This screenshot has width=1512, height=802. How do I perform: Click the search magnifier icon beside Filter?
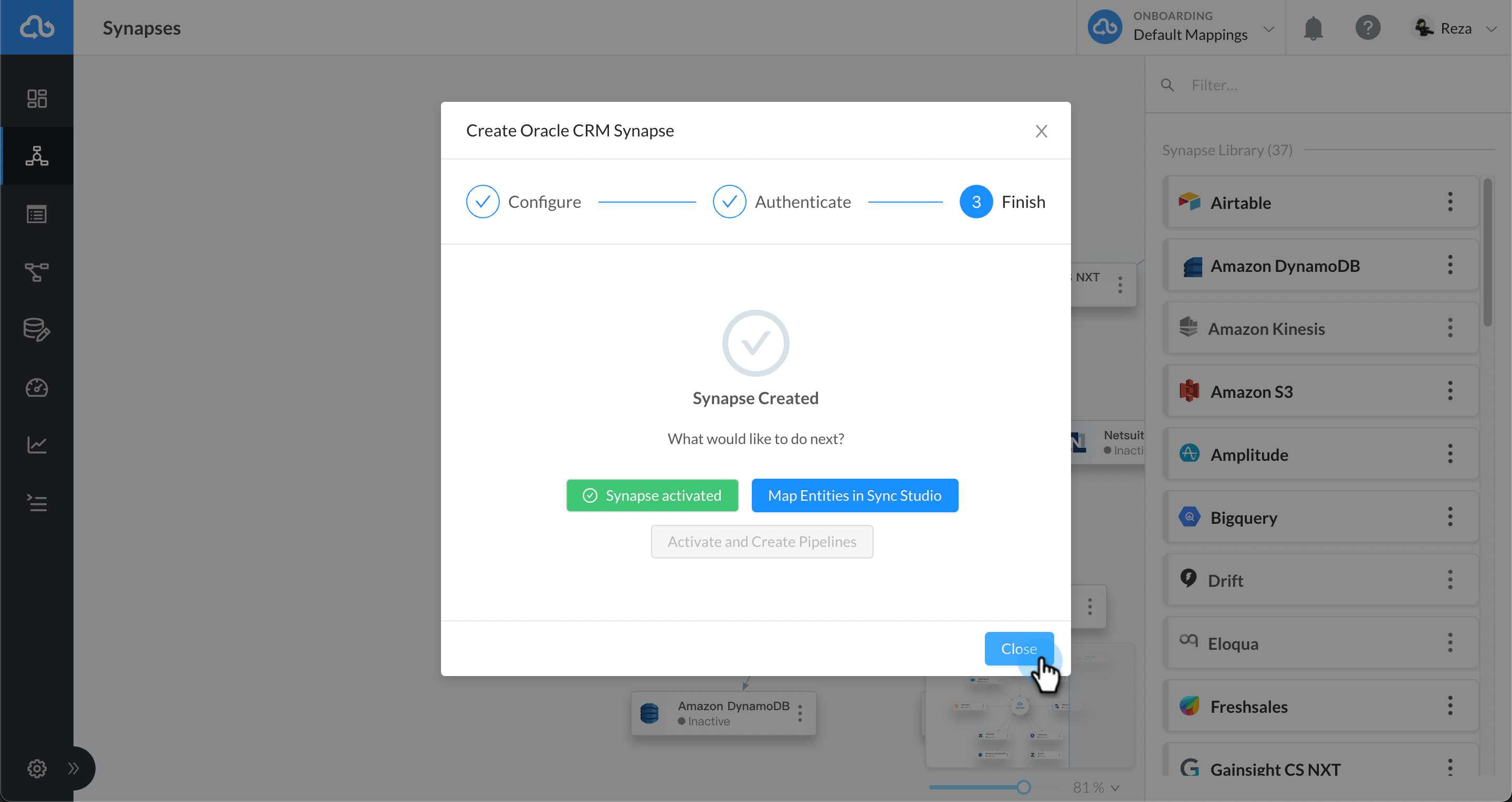click(x=1168, y=85)
